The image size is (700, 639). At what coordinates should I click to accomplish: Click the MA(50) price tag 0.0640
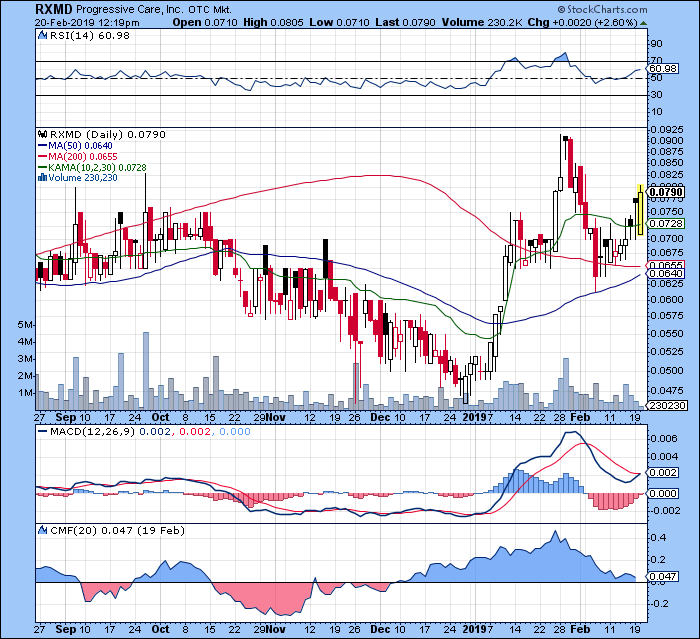pos(666,273)
